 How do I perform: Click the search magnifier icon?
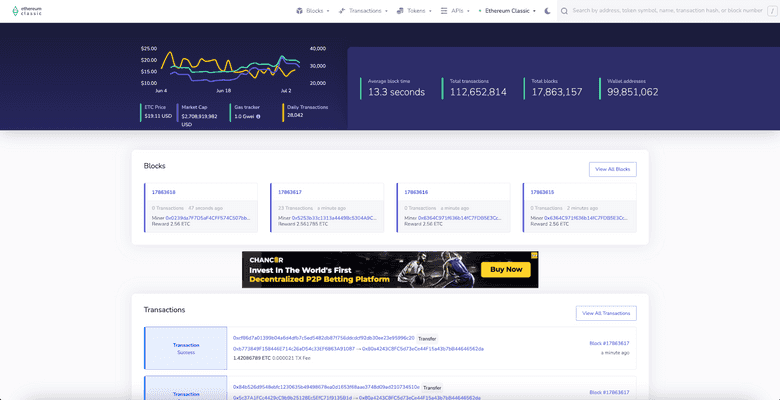point(565,10)
